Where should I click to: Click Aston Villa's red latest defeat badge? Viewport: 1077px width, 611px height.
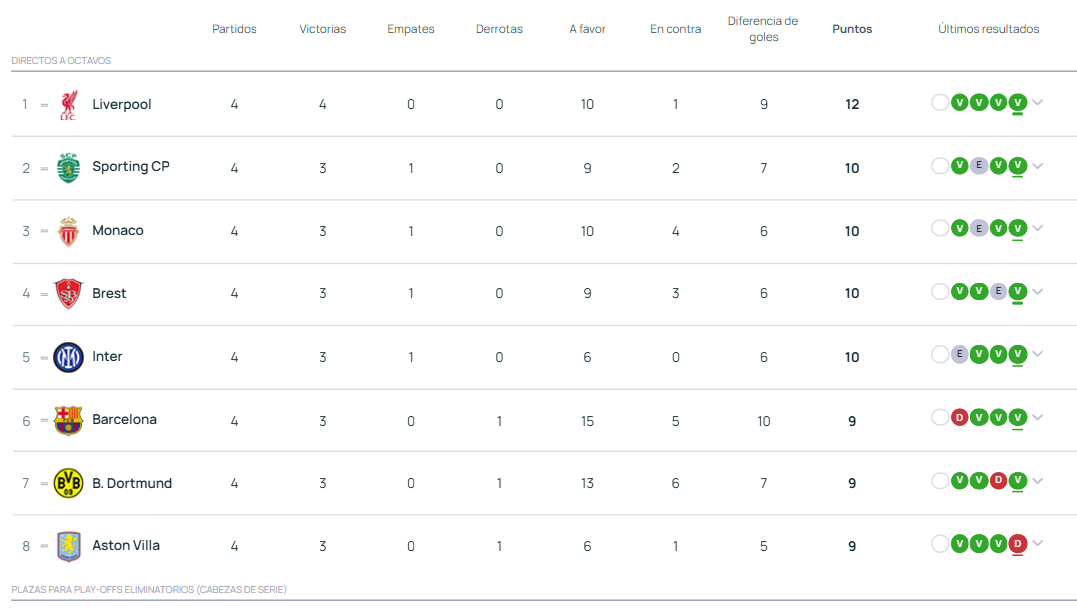(x=1018, y=544)
